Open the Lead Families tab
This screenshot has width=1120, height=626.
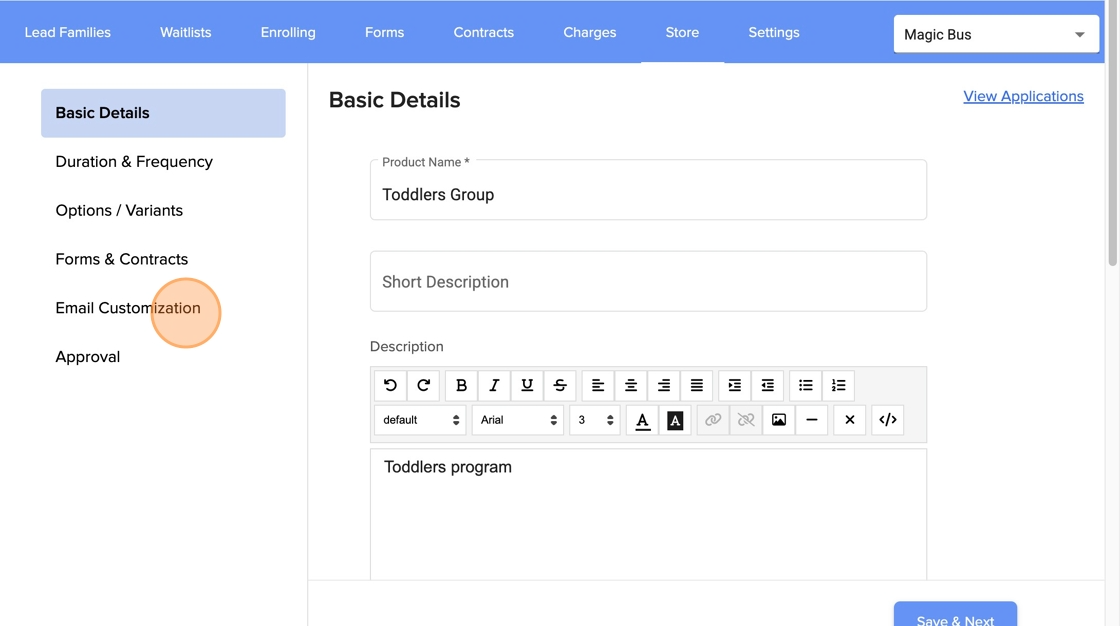[68, 32]
